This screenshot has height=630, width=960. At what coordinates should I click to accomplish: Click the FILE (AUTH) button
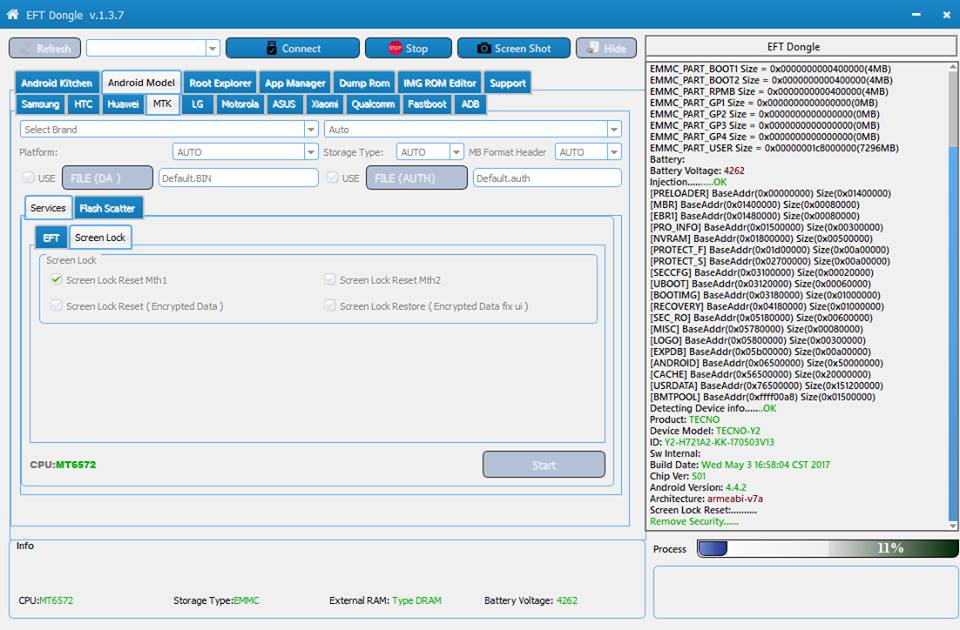point(416,178)
